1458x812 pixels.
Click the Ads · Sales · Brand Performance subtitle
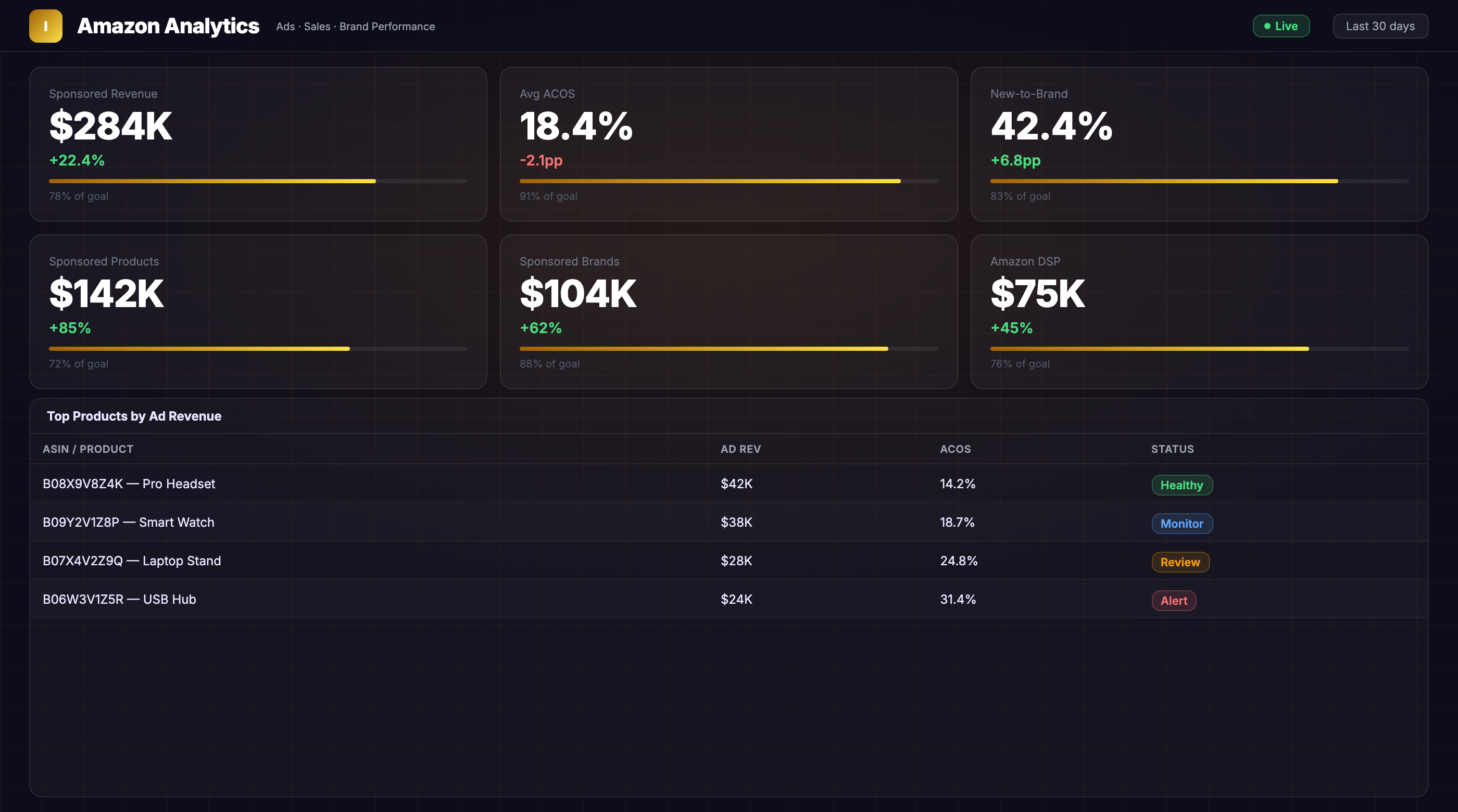(356, 27)
